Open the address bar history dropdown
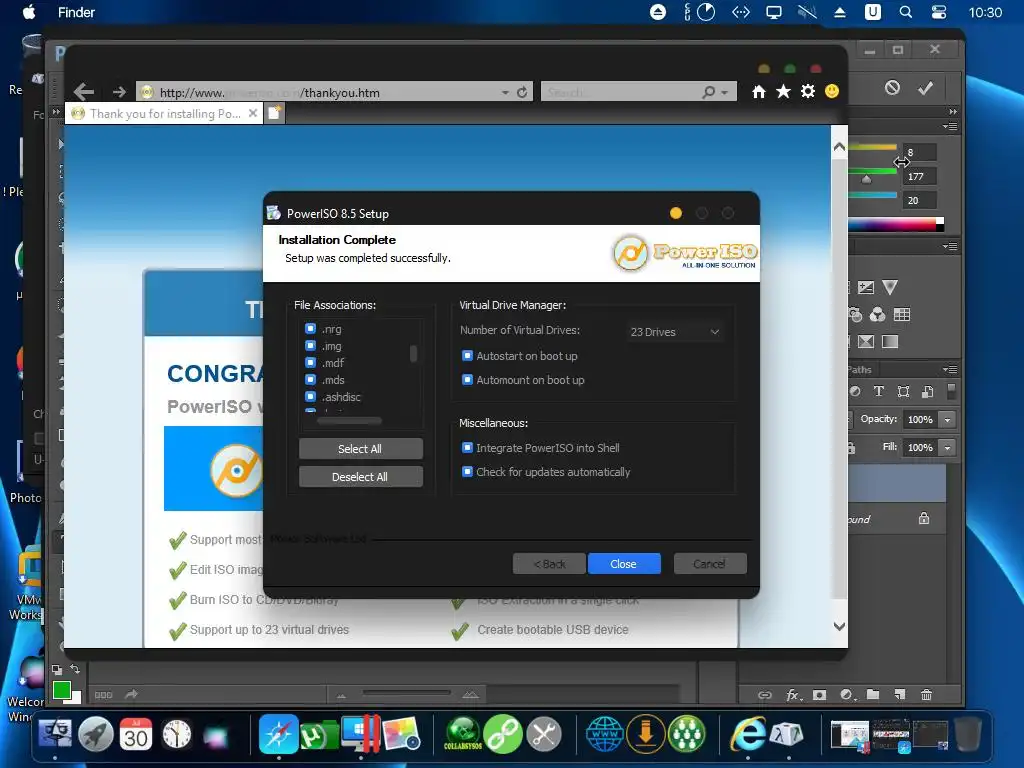Screen dimensions: 1024x768 (505, 93)
